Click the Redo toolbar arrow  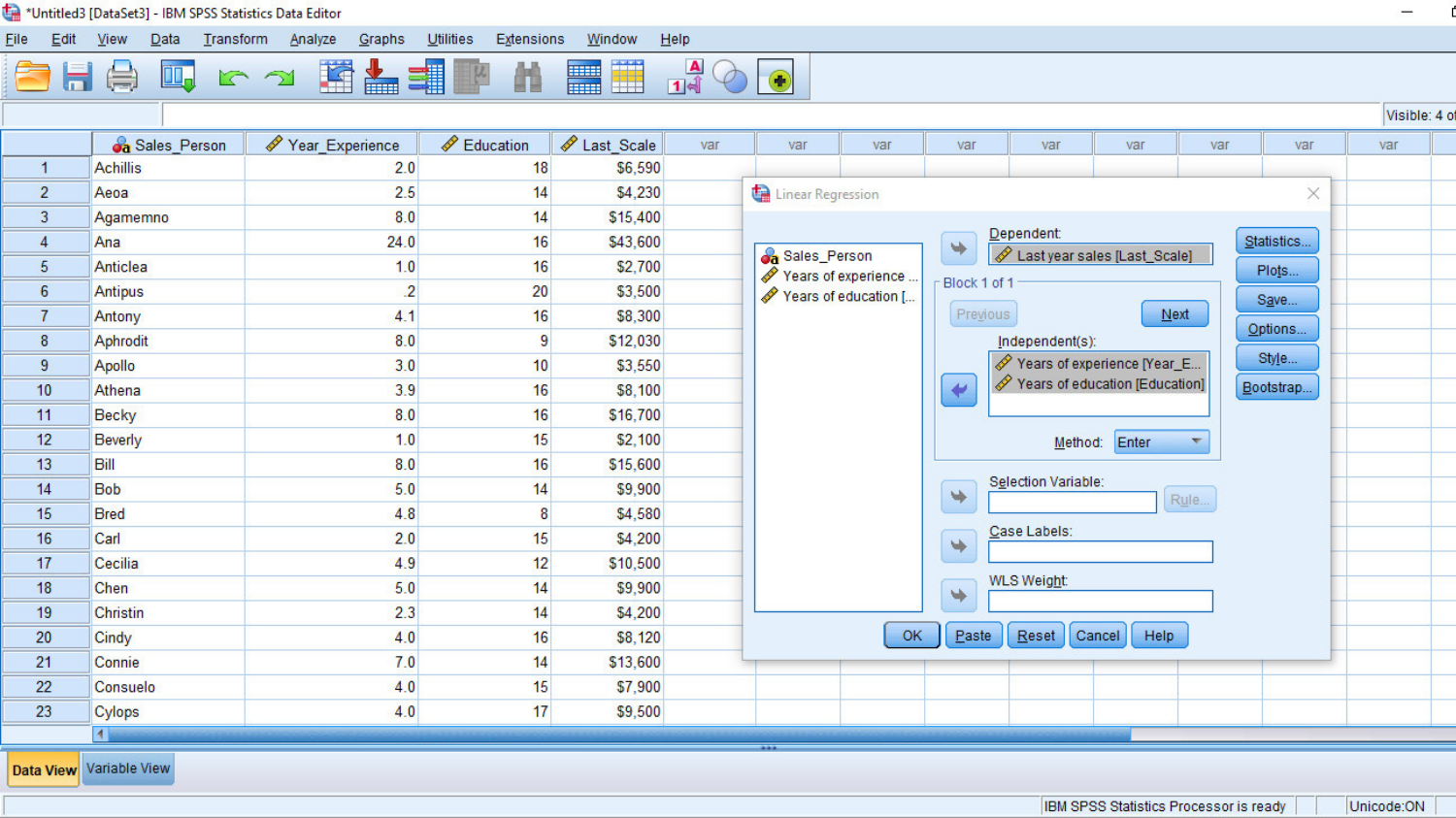click(280, 78)
